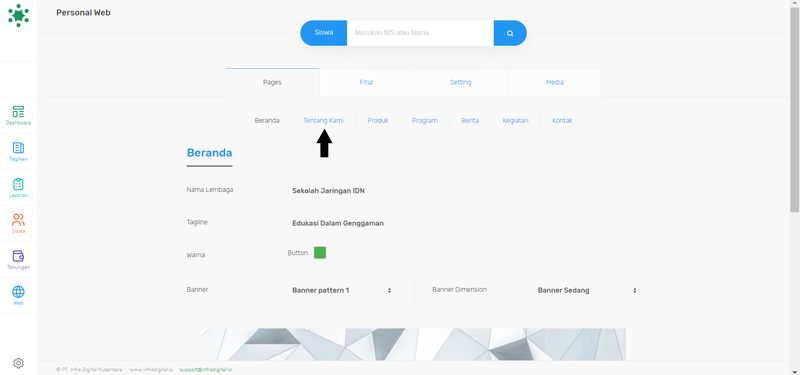800x375 pixels.
Task: Click the green star logo icon
Action: [18, 15]
